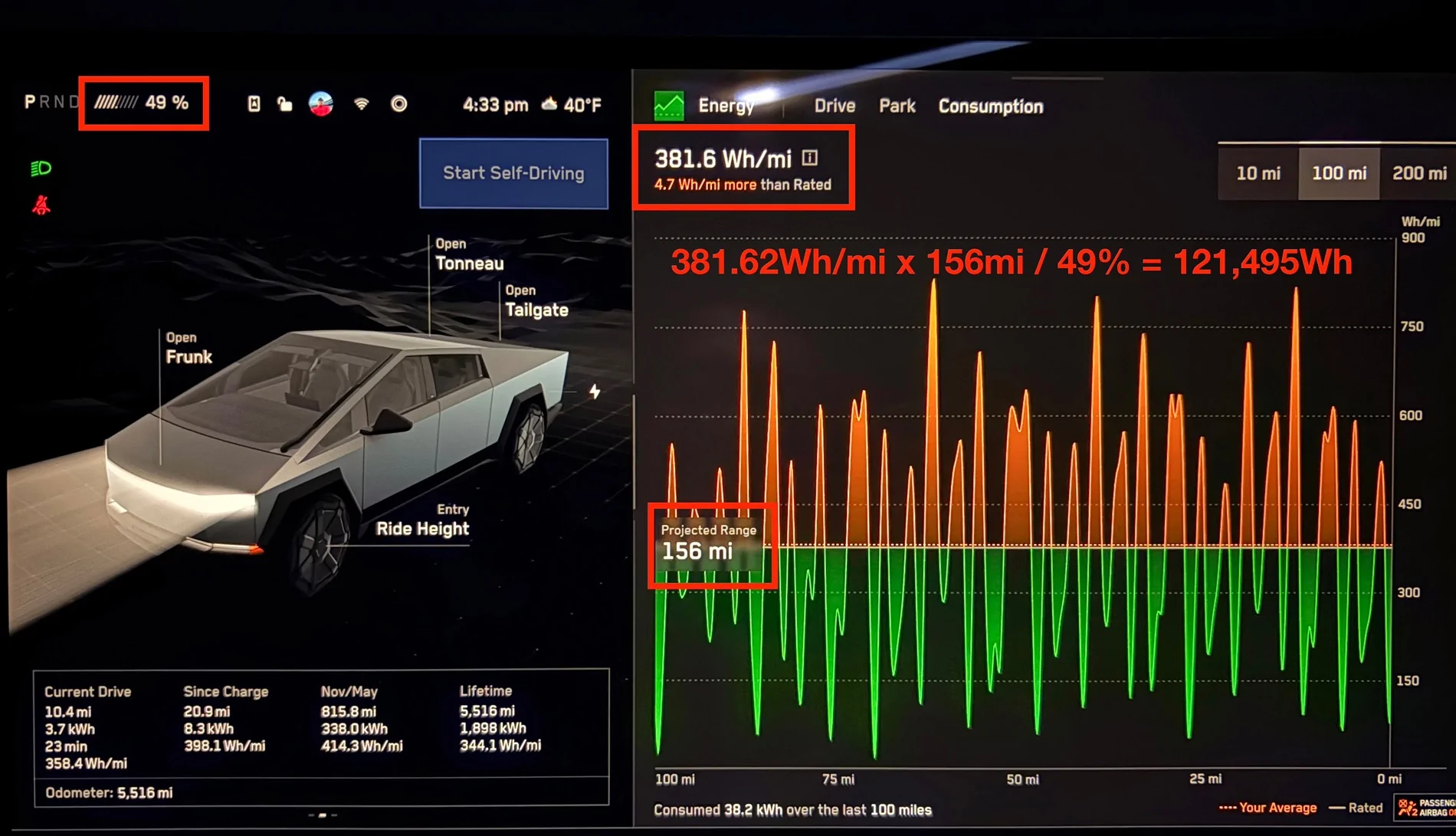Switch to the Park tab
This screenshot has height=836, width=1456.
[x=897, y=107]
